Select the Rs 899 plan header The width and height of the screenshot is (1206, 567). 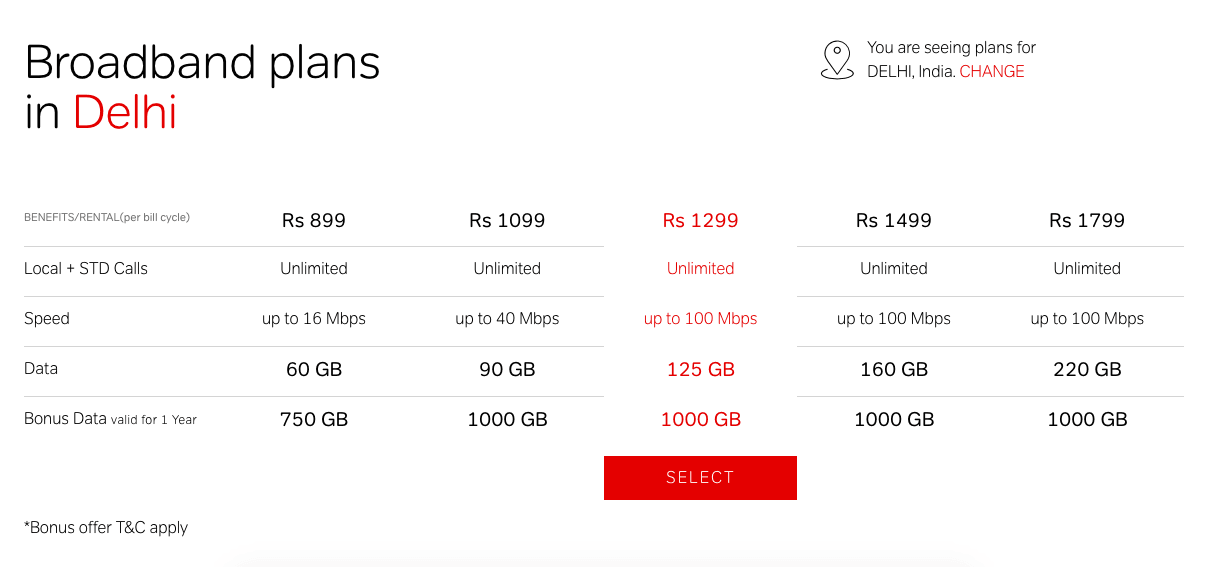(314, 221)
